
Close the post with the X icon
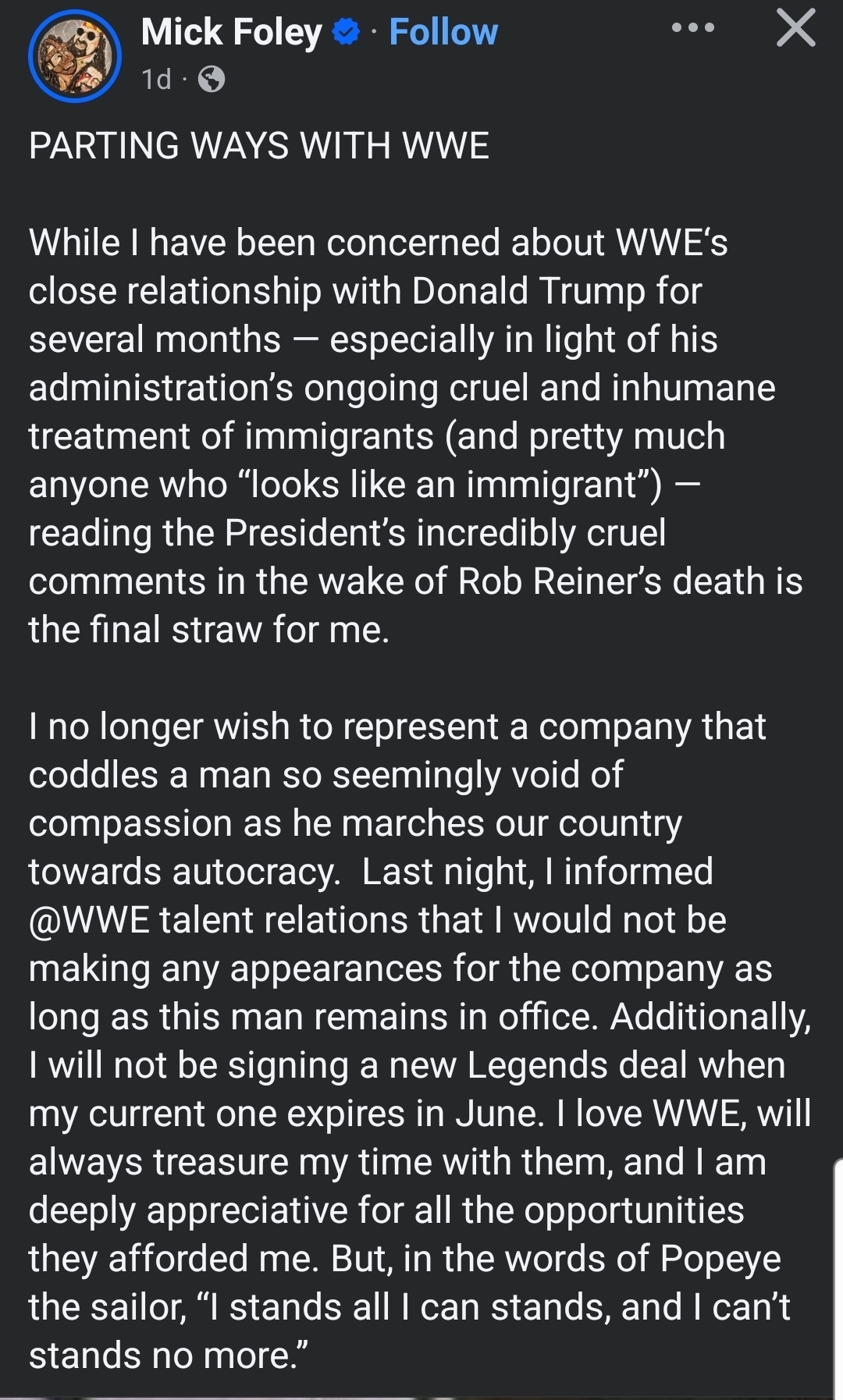tap(795, 29)
